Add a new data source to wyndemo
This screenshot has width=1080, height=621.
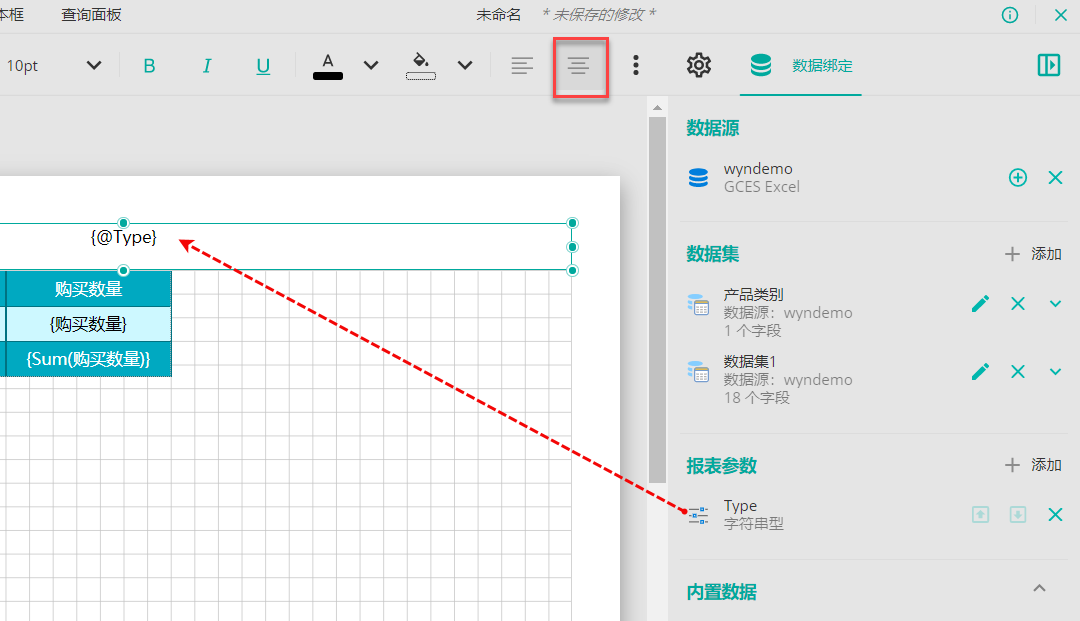point(1018,178)
